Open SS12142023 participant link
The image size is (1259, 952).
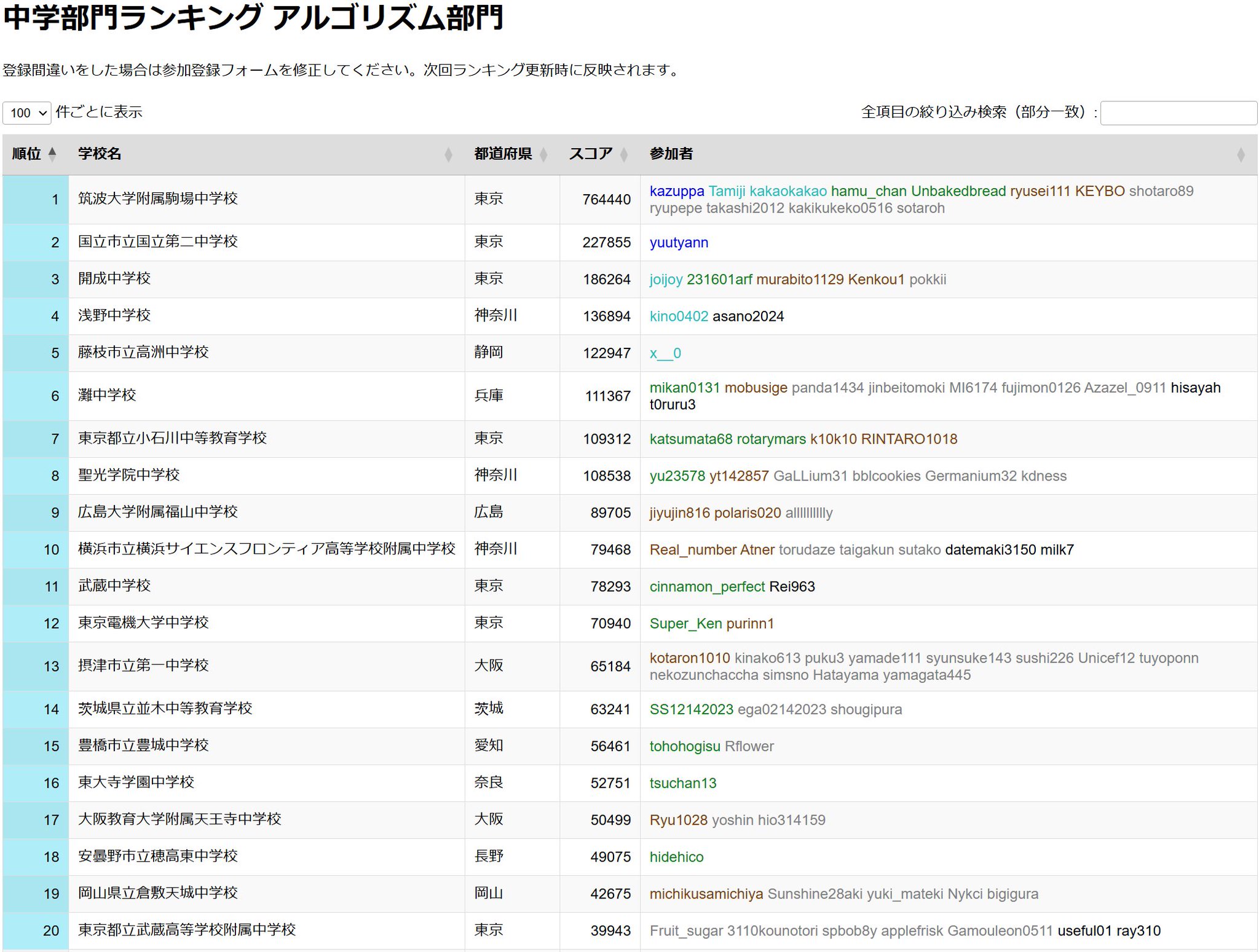coord(692,710)
